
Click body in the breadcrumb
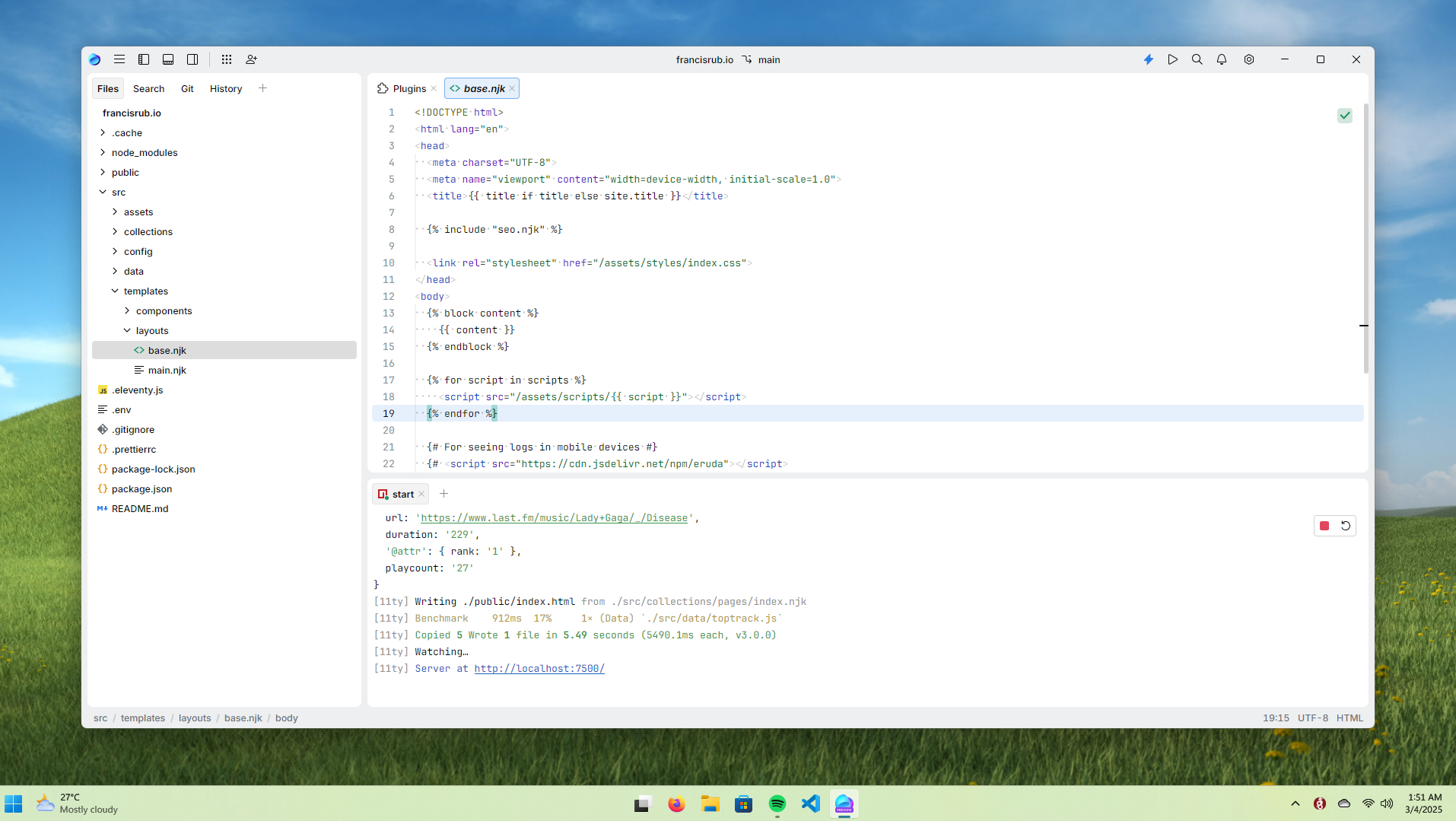[287, 718]
